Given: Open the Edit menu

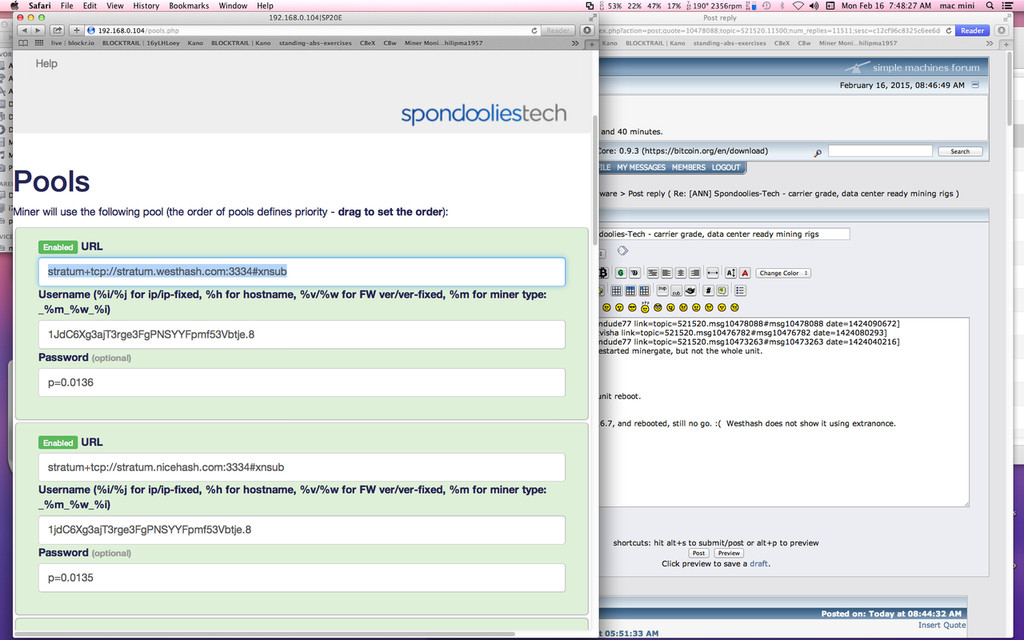Looking at the screenshot, I should 89,5.
